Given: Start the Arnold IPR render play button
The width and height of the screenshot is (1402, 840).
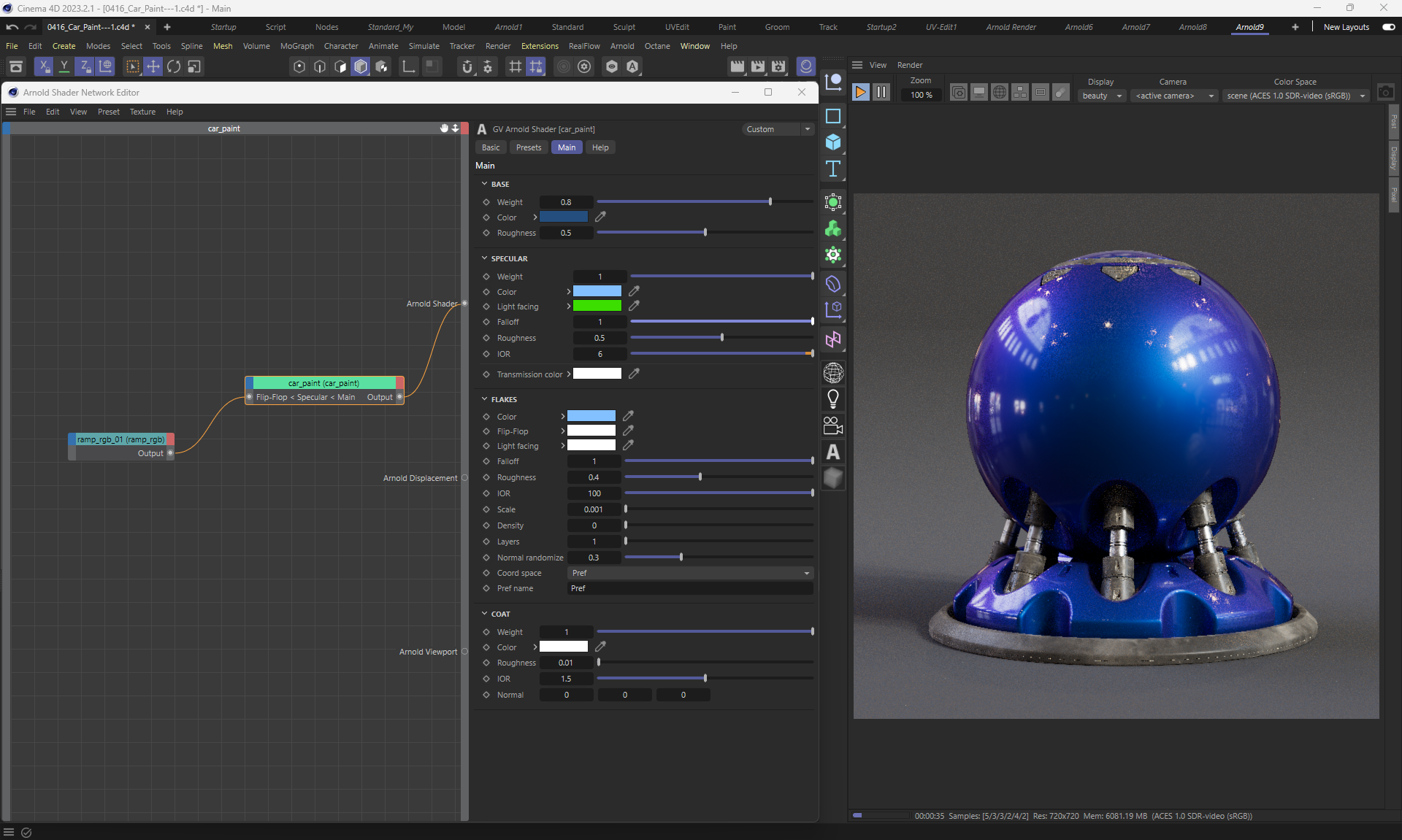Looking at the screenshot, I should pos(860,92).
